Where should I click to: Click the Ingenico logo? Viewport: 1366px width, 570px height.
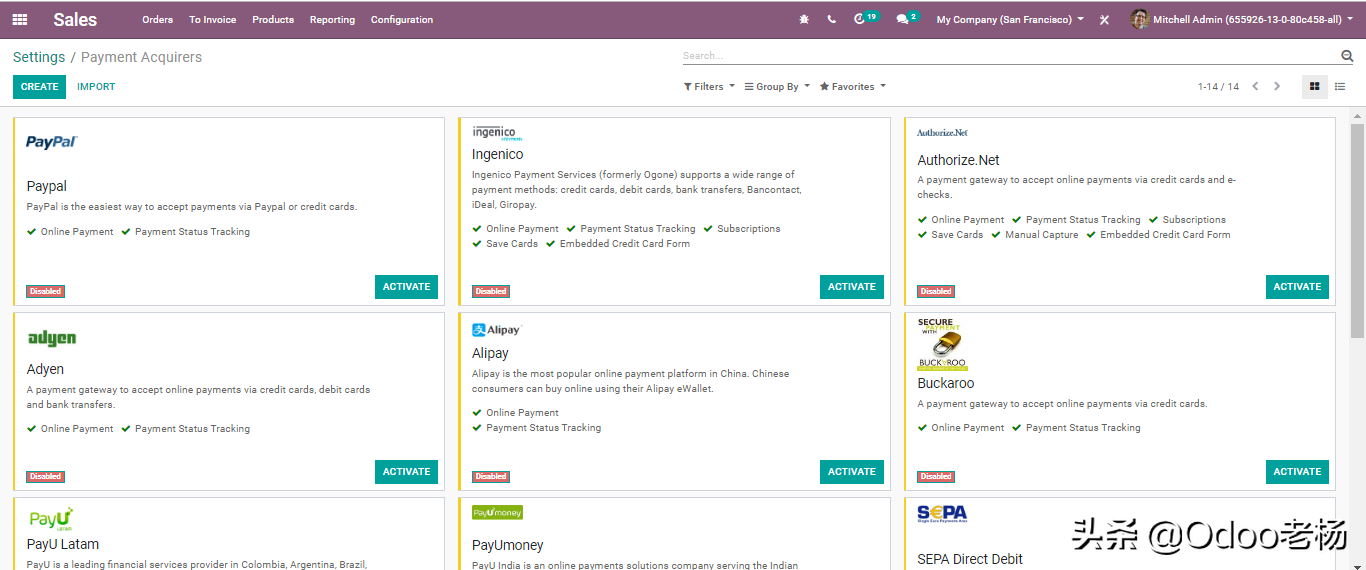[496, 133]
